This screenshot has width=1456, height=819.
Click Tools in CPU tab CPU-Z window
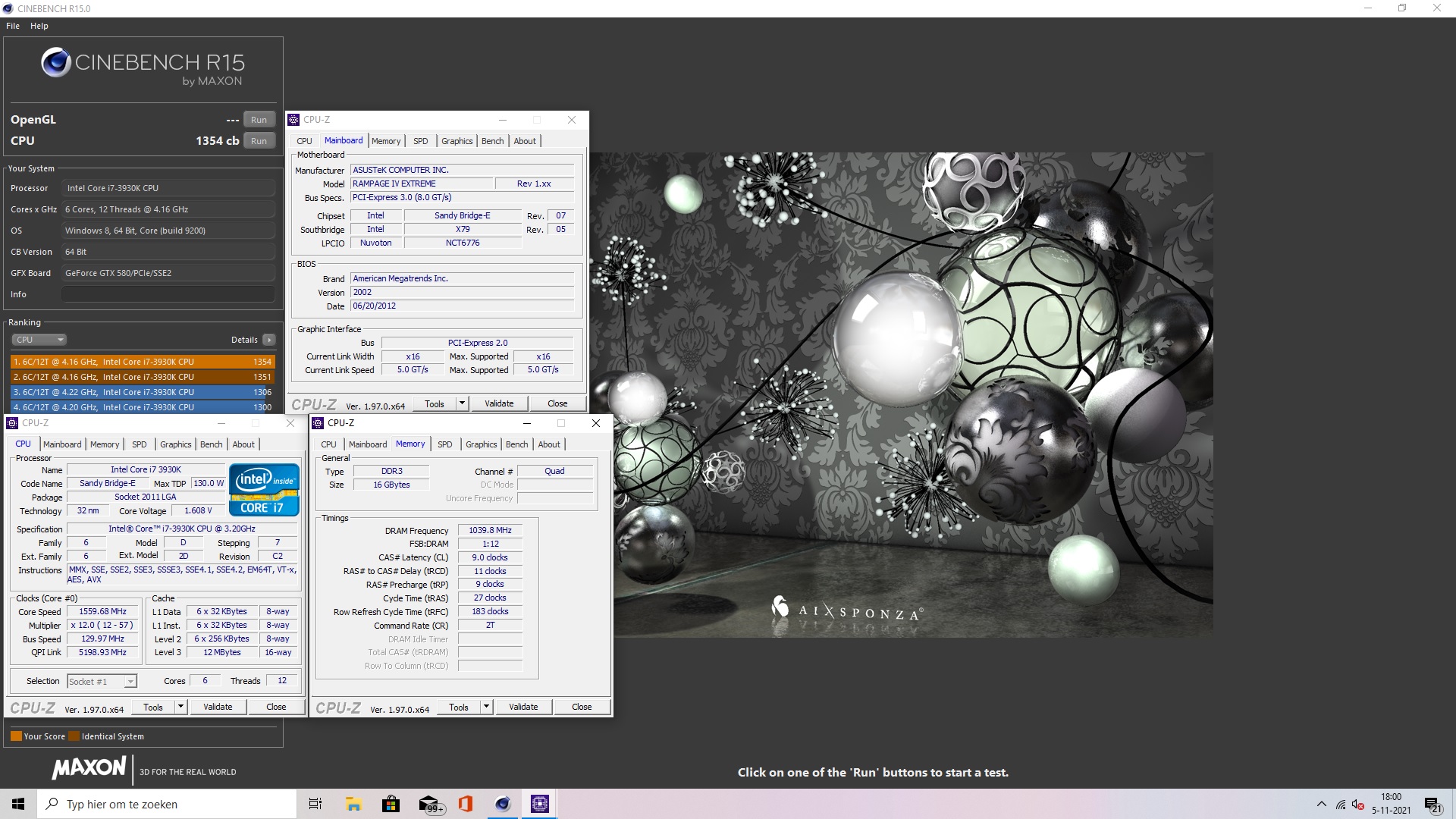153,707
